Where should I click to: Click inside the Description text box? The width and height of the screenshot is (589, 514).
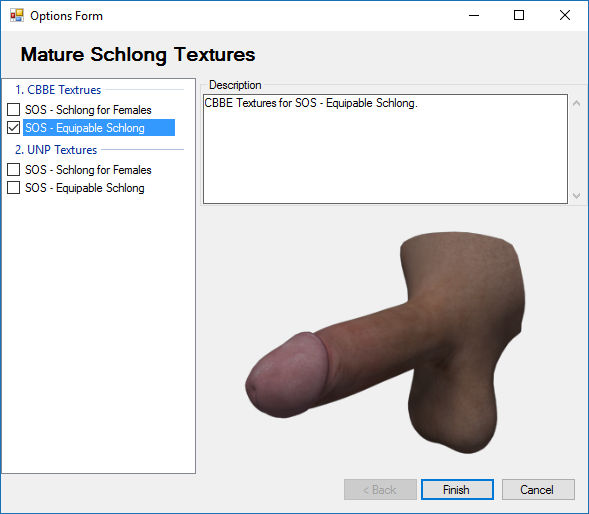tap(385, 149)
